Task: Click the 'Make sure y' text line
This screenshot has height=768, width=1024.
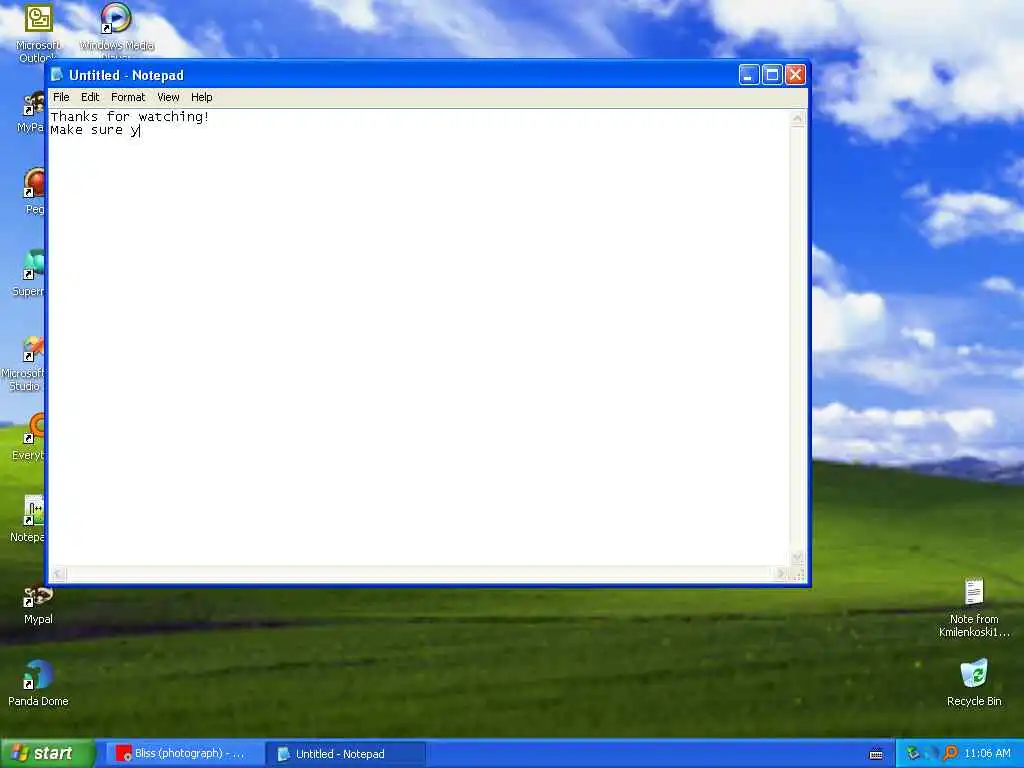Action: click(95, 130)
